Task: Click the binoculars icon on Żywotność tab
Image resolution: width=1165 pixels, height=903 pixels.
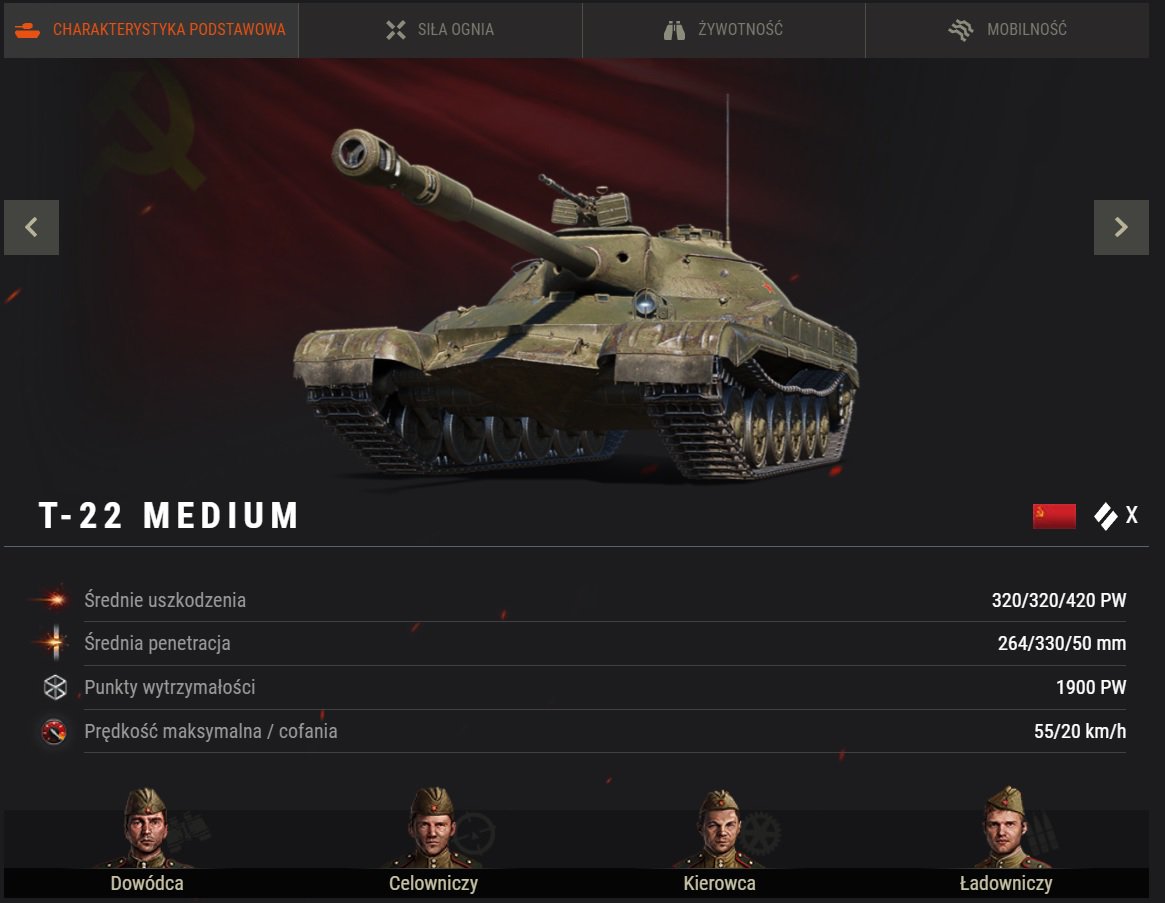Action: tap(674, 30)
